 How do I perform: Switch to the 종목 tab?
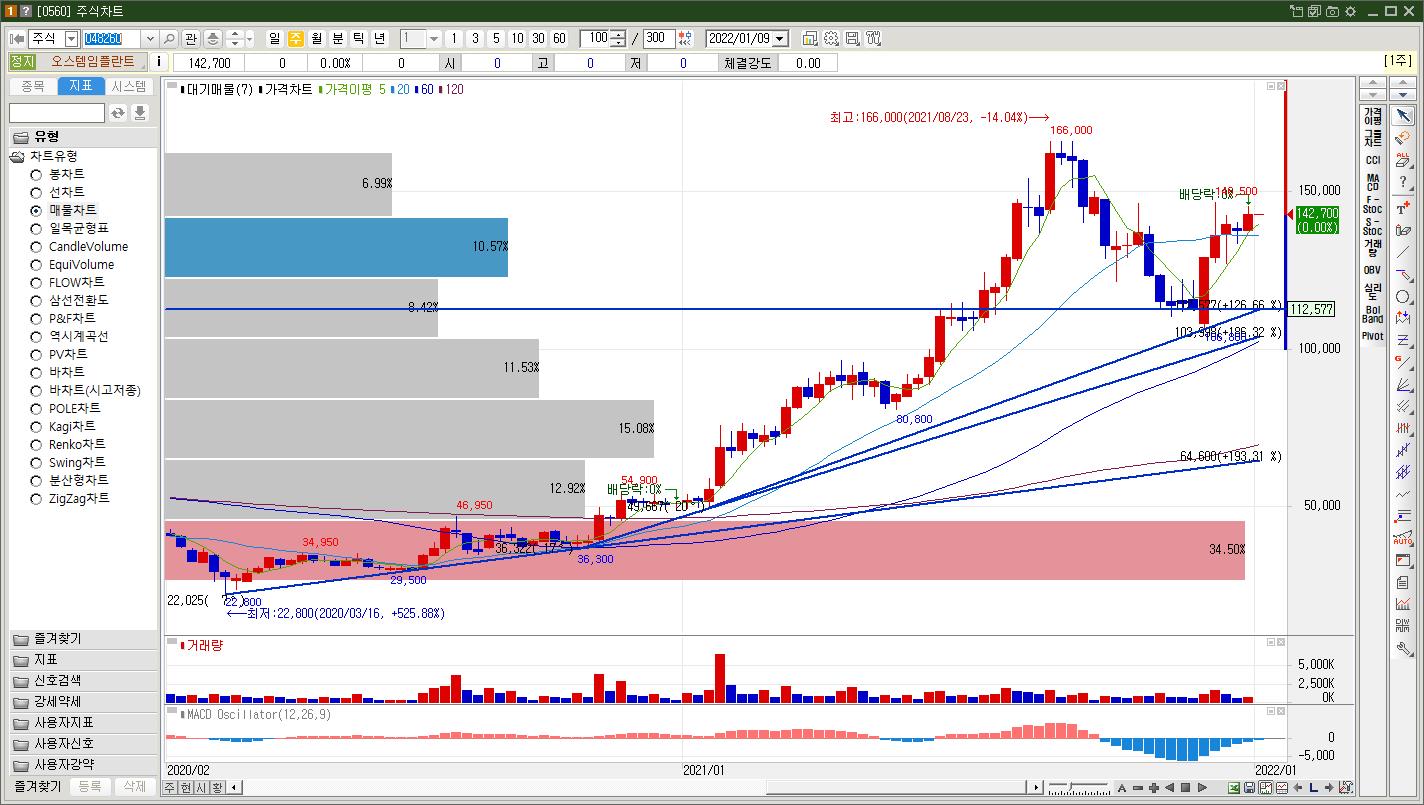[33, 86]
